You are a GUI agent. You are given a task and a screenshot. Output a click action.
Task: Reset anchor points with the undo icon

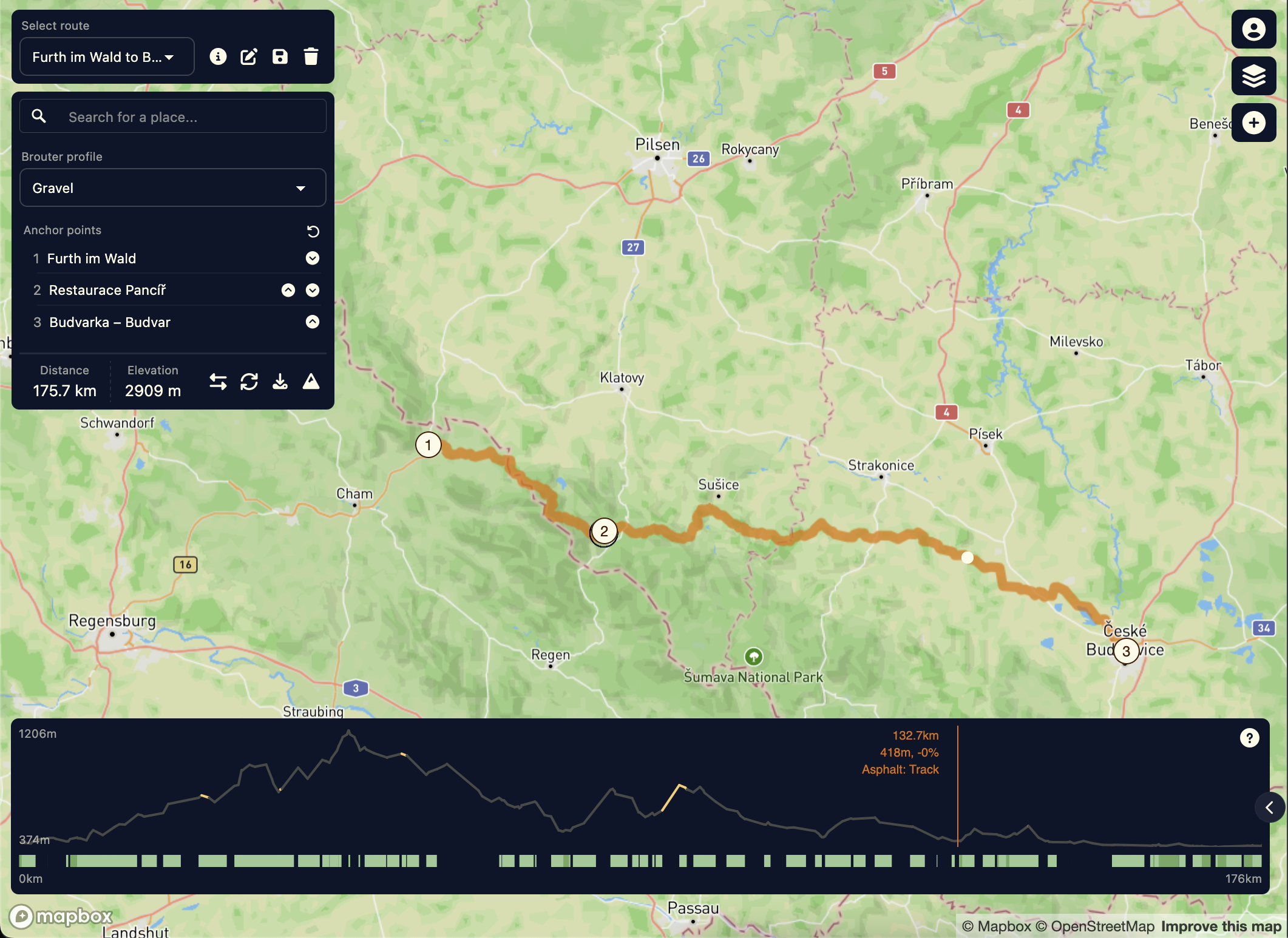tap(312, 231)
